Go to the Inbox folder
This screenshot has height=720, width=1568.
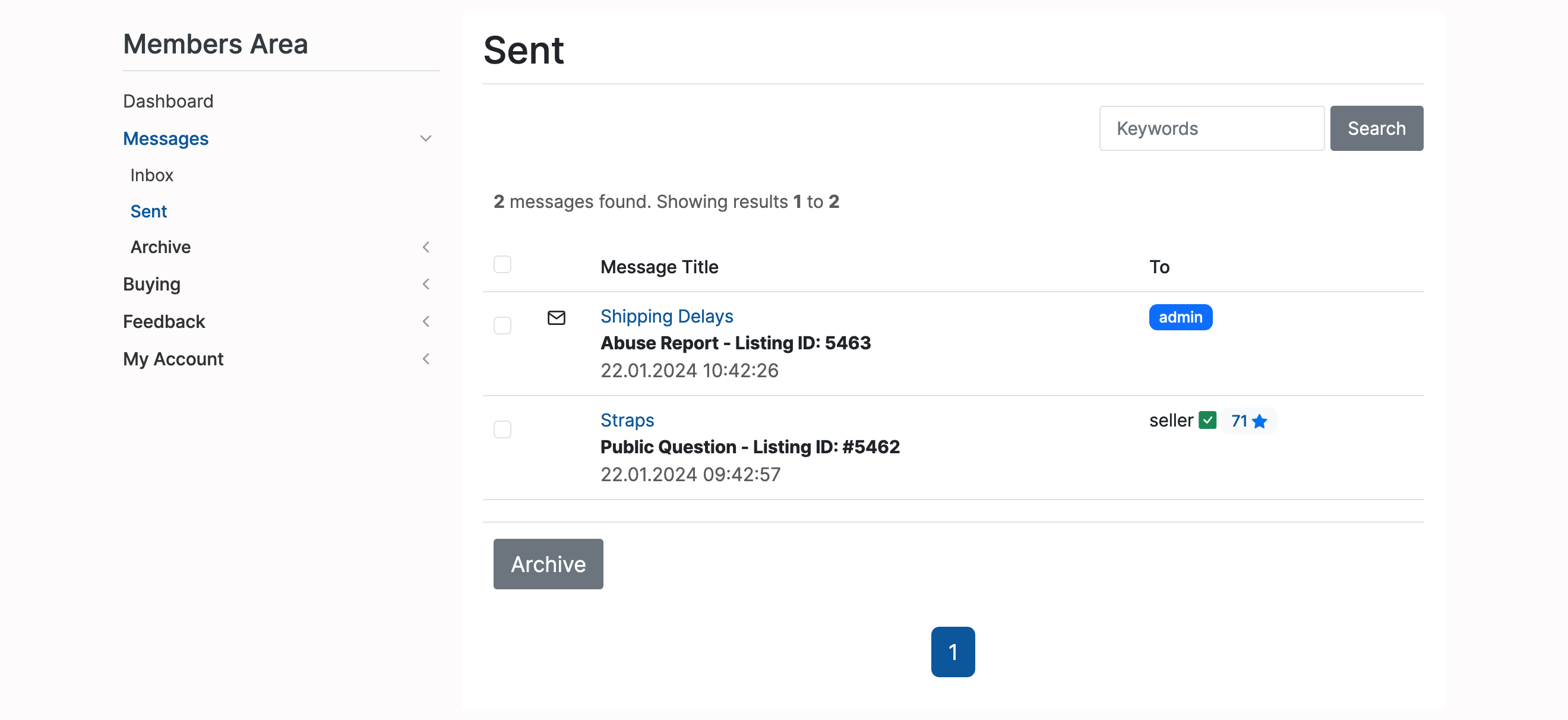(151, 175)
